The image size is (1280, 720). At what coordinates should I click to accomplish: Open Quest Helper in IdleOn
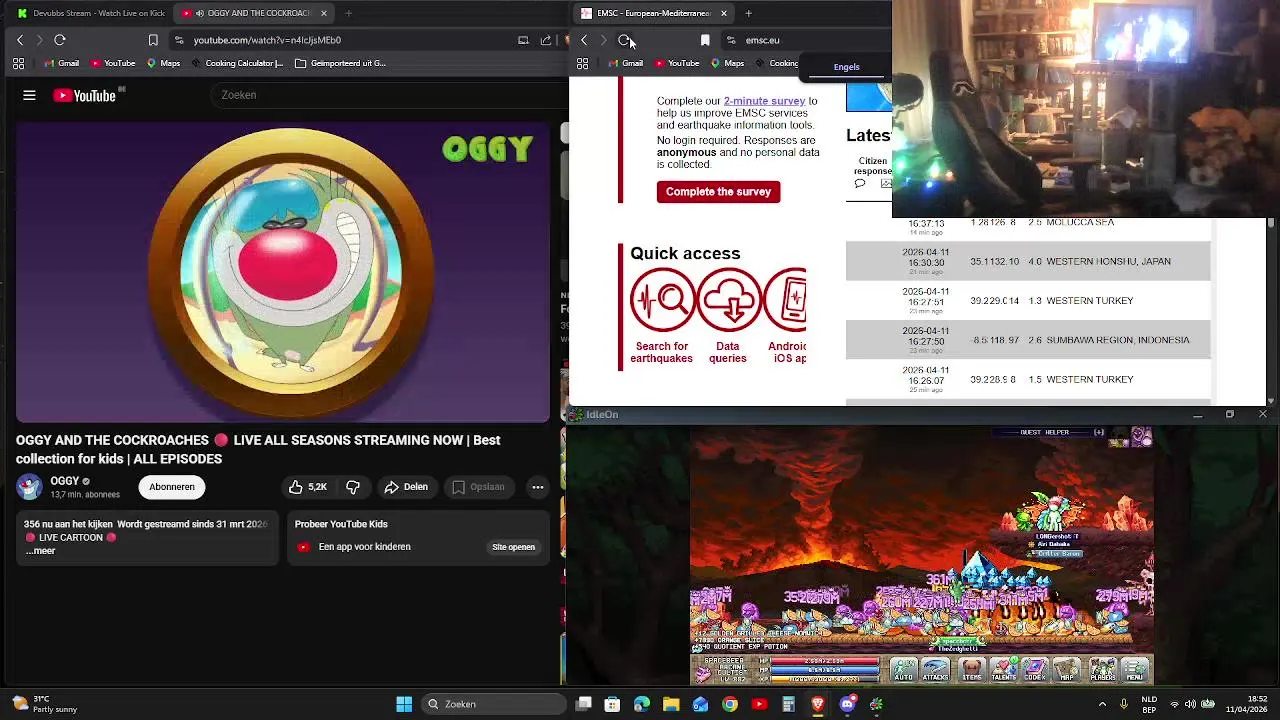click(1044, 432)
